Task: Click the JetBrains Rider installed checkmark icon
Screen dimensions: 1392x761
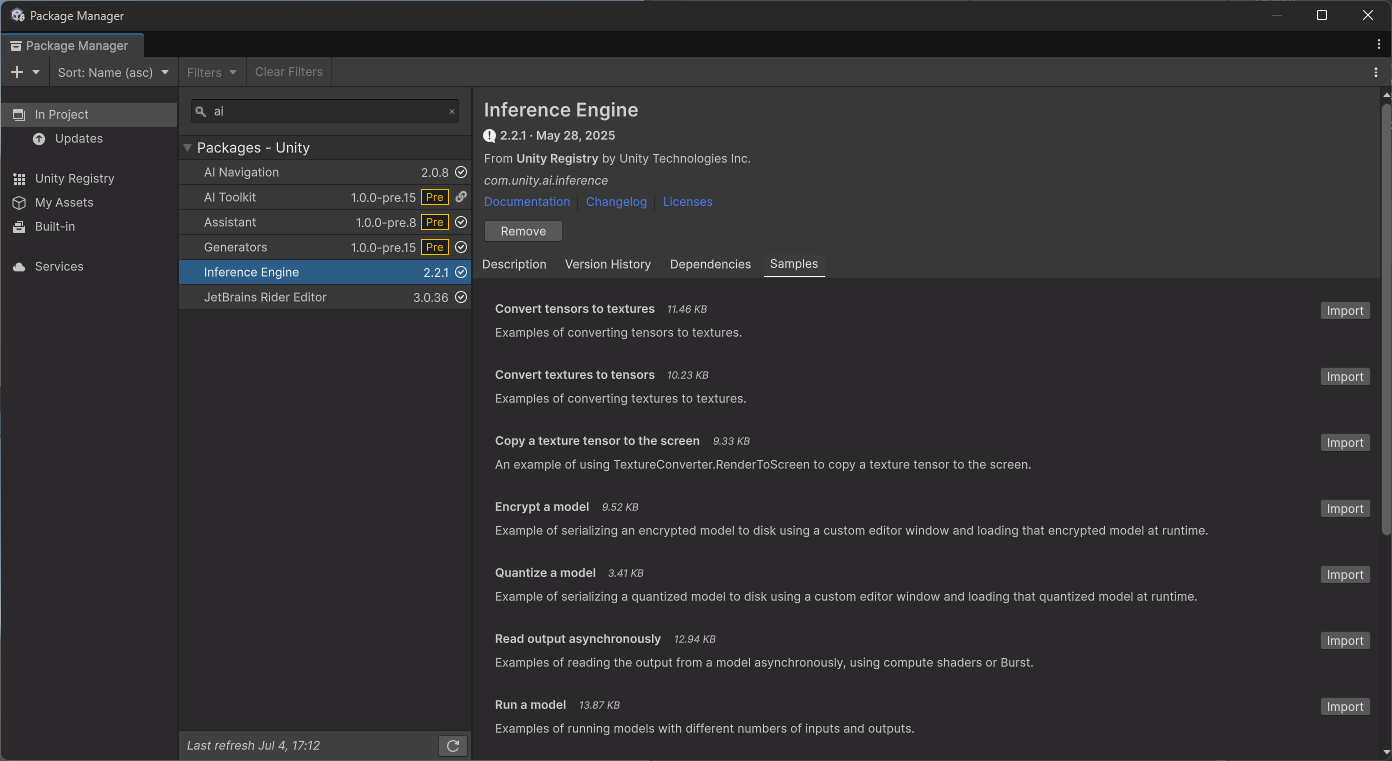Action: tap(461, 297)
